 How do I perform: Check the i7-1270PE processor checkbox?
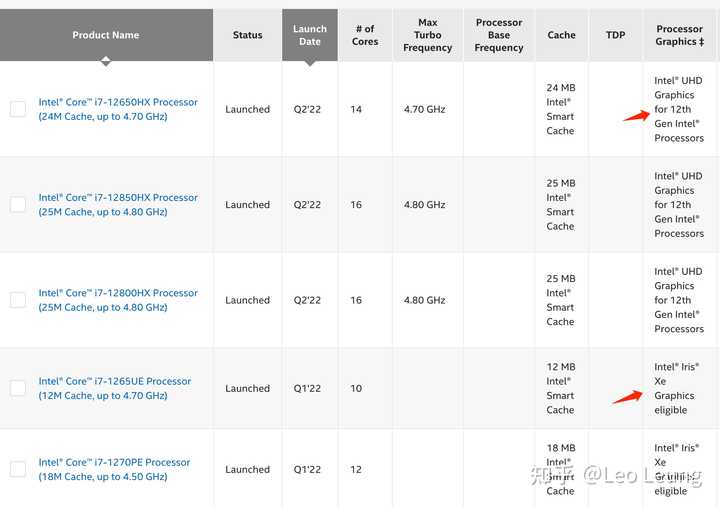[18, 469]
